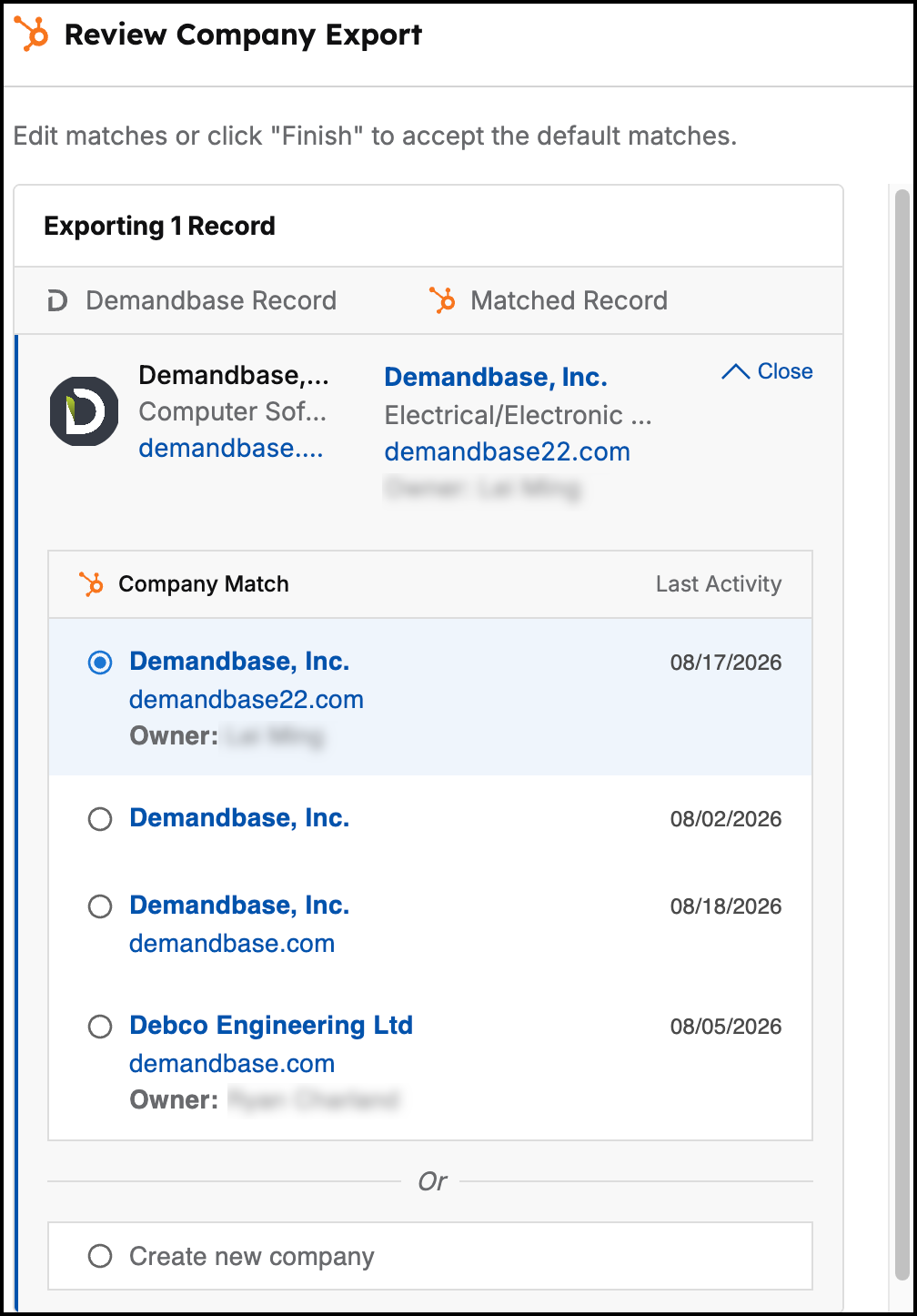Collapse the record with the Close chevron
917x1316 pixels.
point(767,371)
